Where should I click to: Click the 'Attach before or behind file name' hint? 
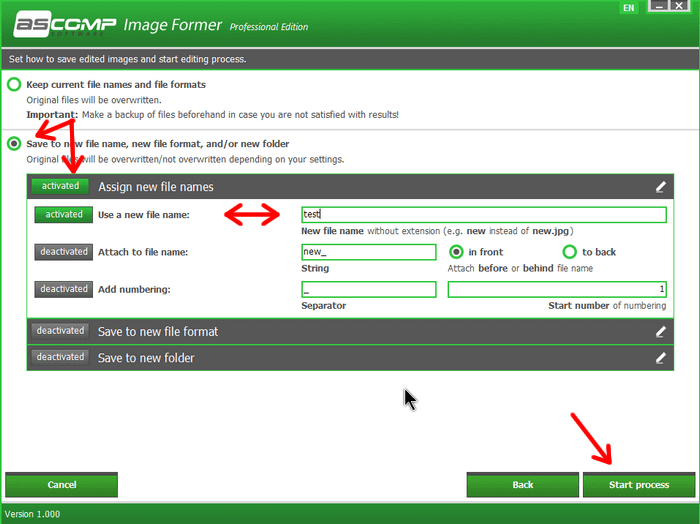point(520,268)
